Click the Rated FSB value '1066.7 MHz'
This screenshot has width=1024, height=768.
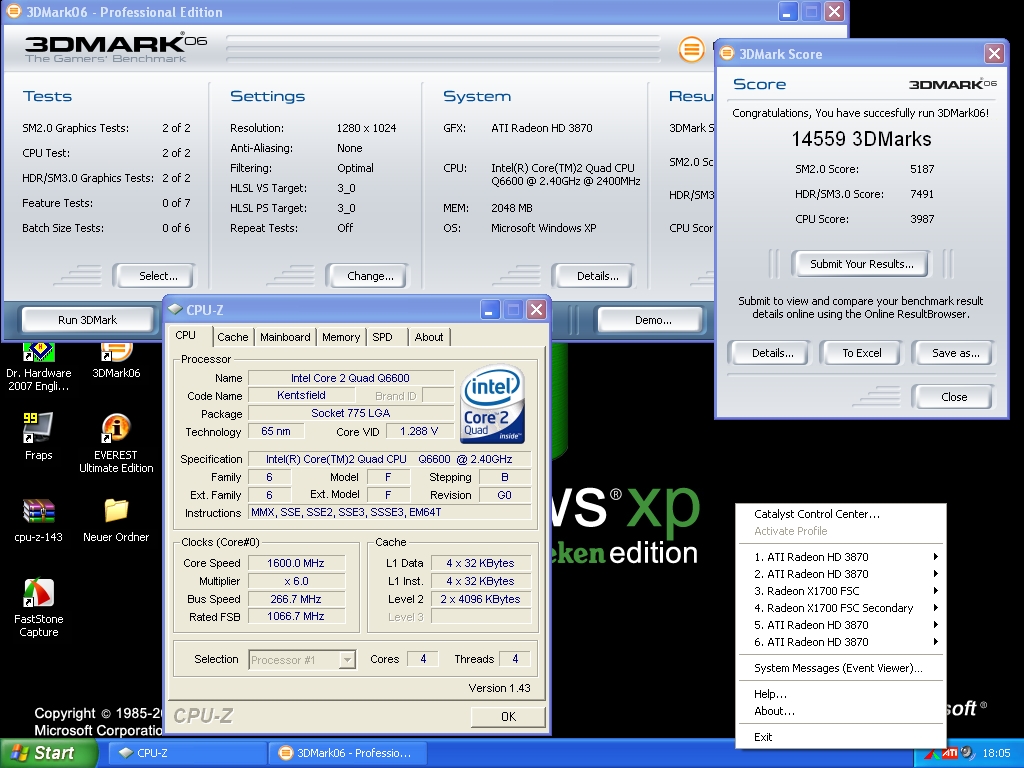click(296, 616)
